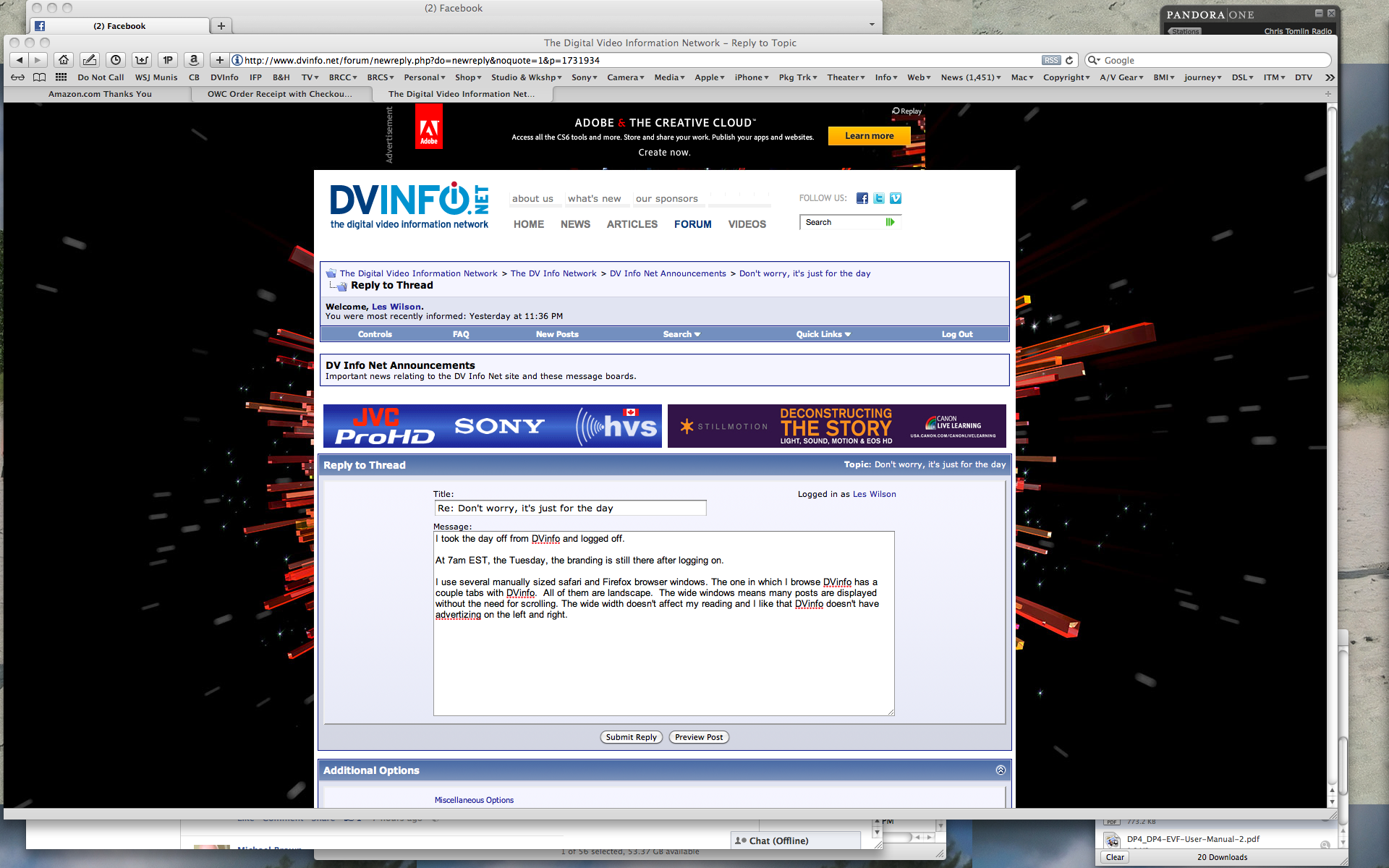This screenshot has width=1389, height=868.
Task: Click the 1P password toolbar button
Action: [168, 60]
